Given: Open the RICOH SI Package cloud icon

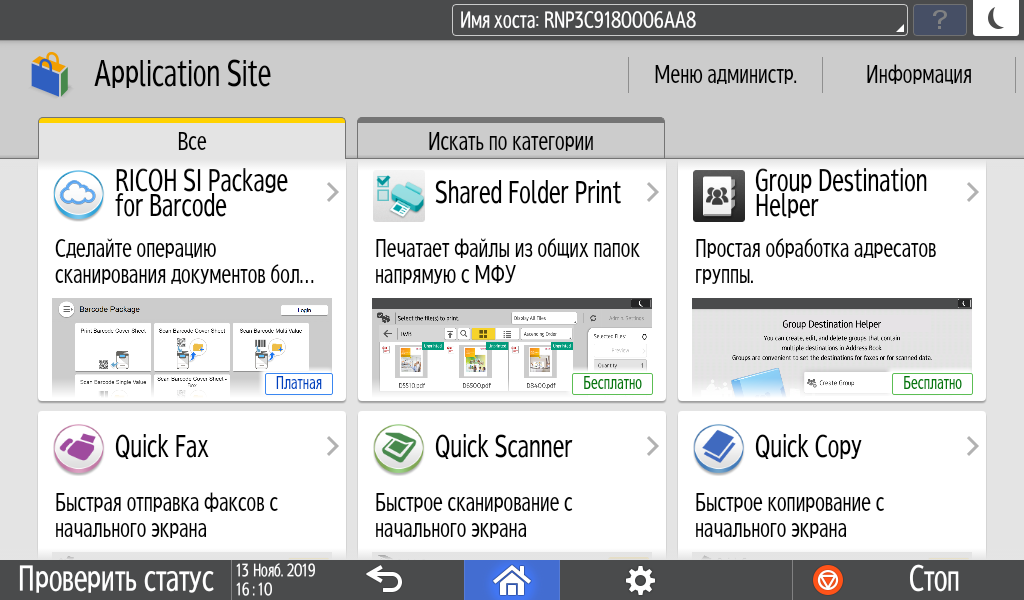Looking at the screenshot, I should (78, 195).
